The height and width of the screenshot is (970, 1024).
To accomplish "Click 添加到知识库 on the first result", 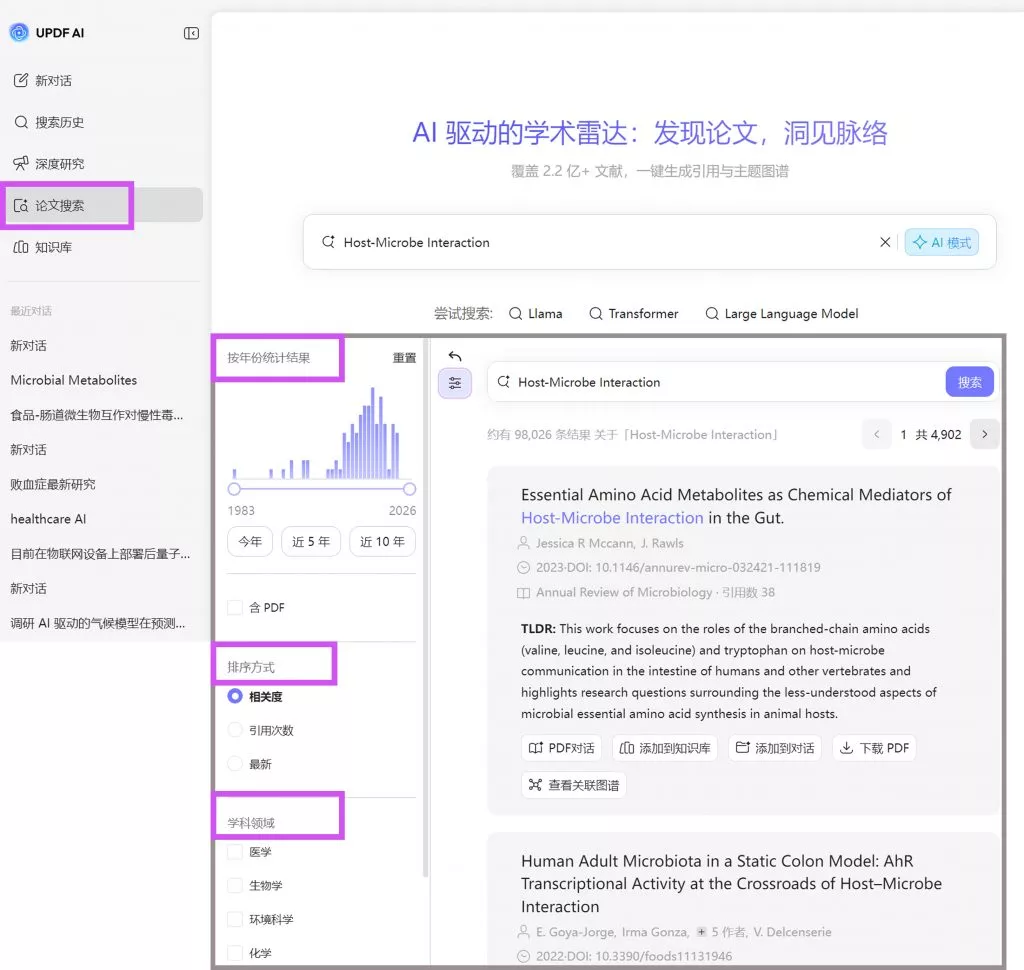I will click(x=665, y=748).
